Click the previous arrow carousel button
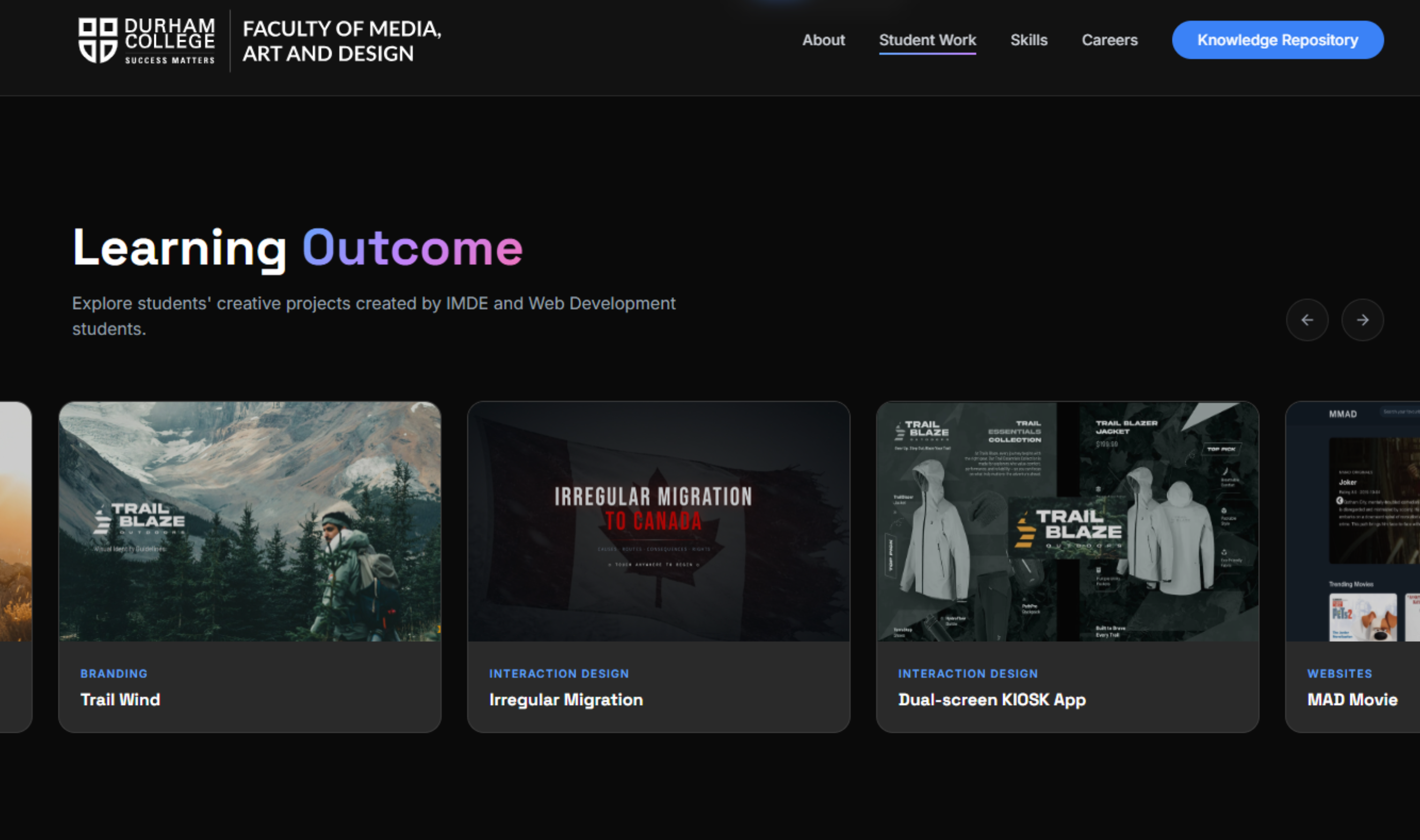Image resolution: width=1420 pixels, height=840 pixels. point(1307,320)
